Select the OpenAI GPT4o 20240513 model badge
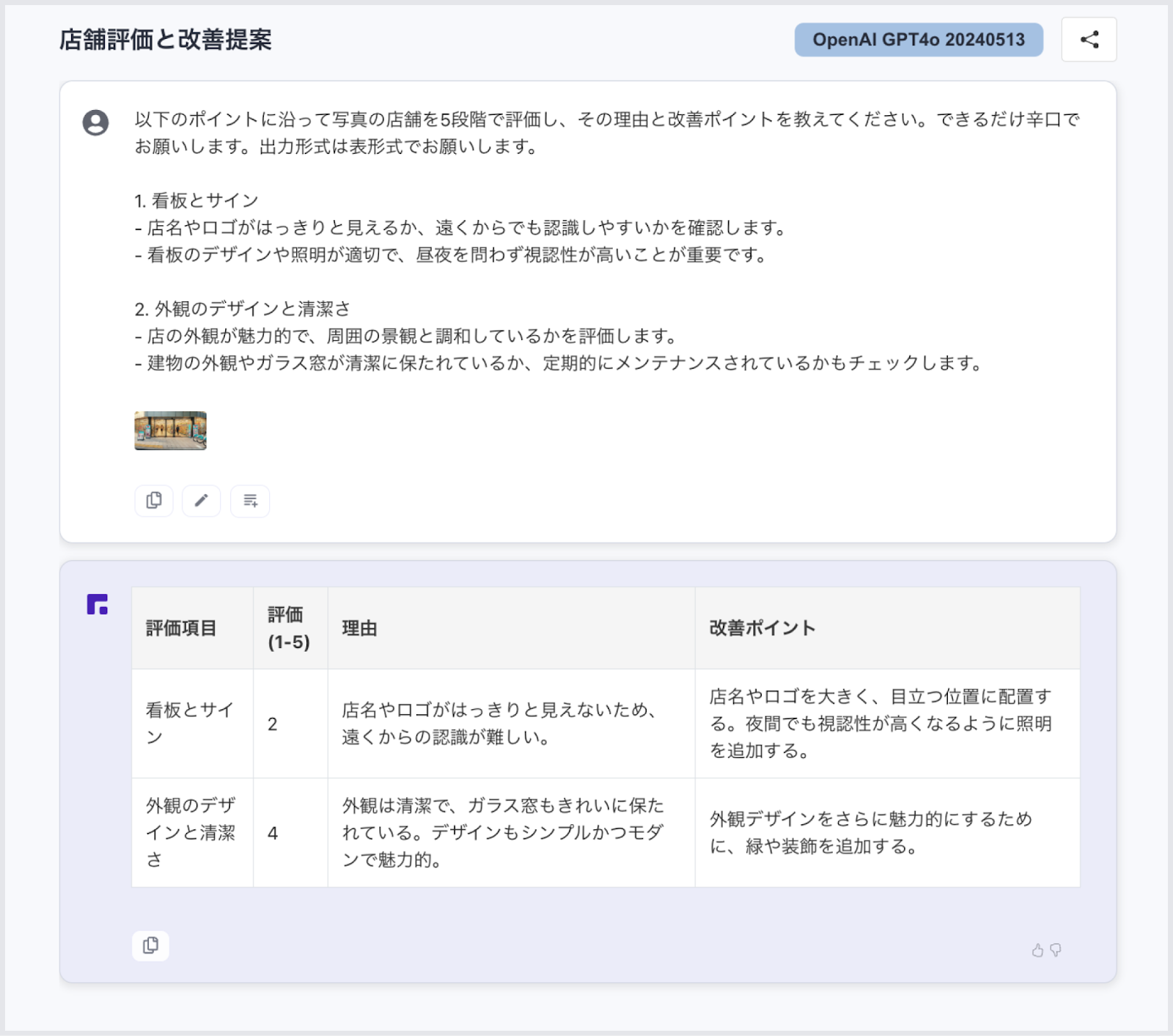This screenshot has width=1173, height=1036. 919,40
